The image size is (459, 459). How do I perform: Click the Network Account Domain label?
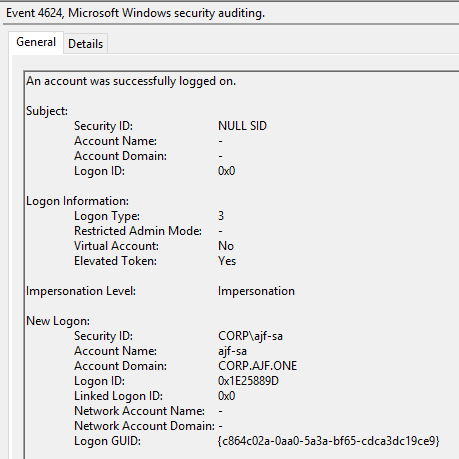pos(144,426)
